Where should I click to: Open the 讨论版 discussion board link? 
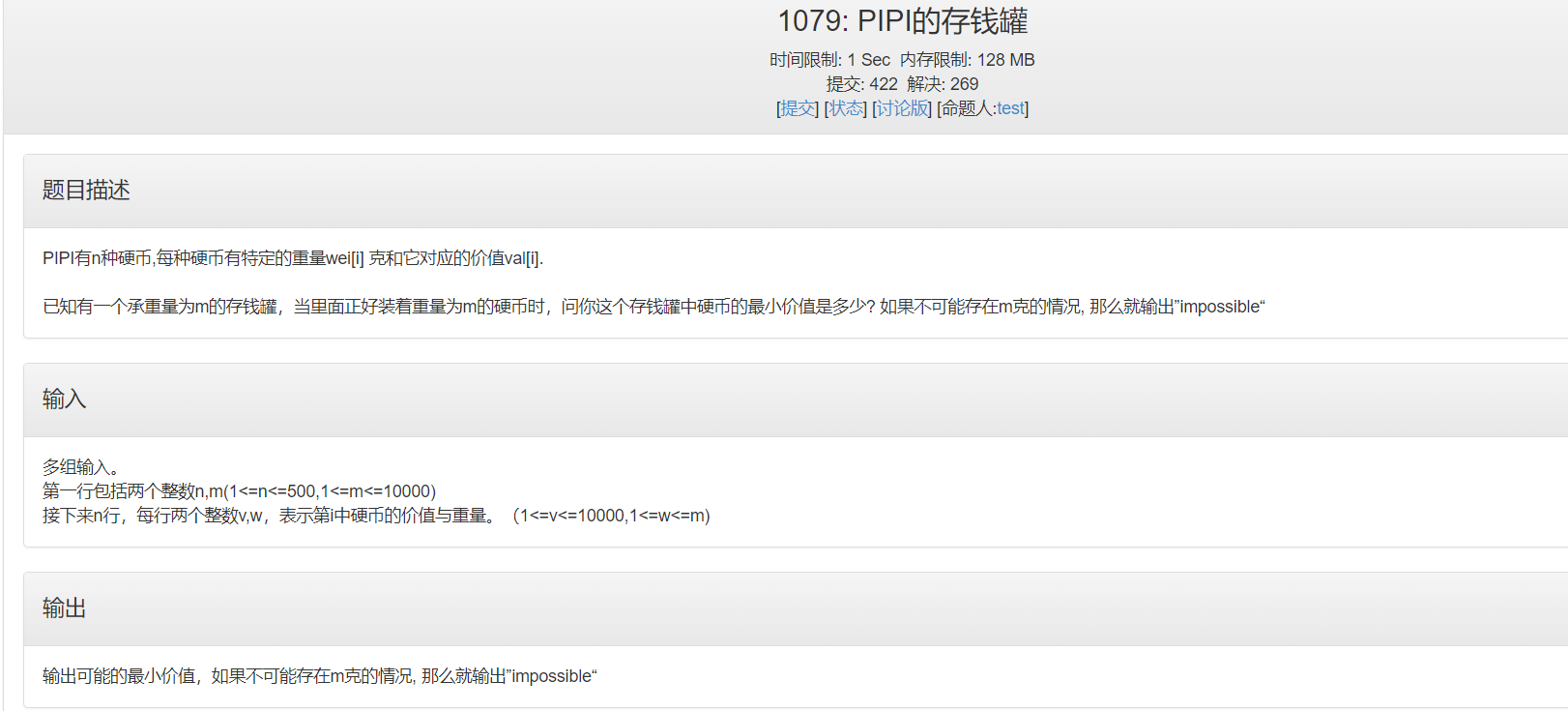pyautogui.click(x=902, y=108)
